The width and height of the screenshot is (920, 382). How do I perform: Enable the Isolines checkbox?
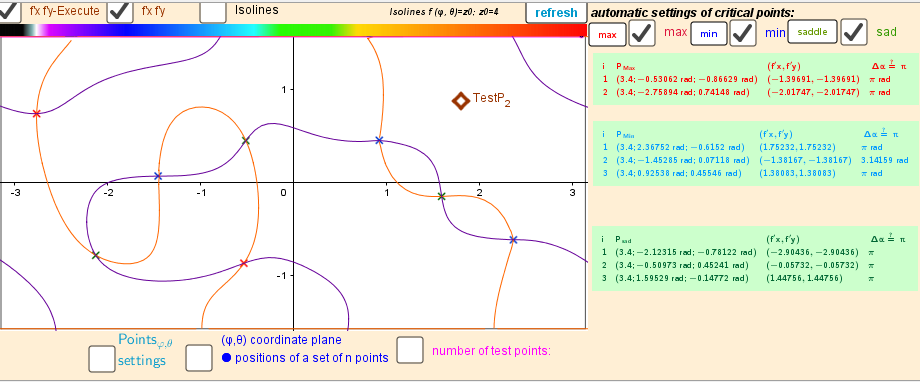213,11
